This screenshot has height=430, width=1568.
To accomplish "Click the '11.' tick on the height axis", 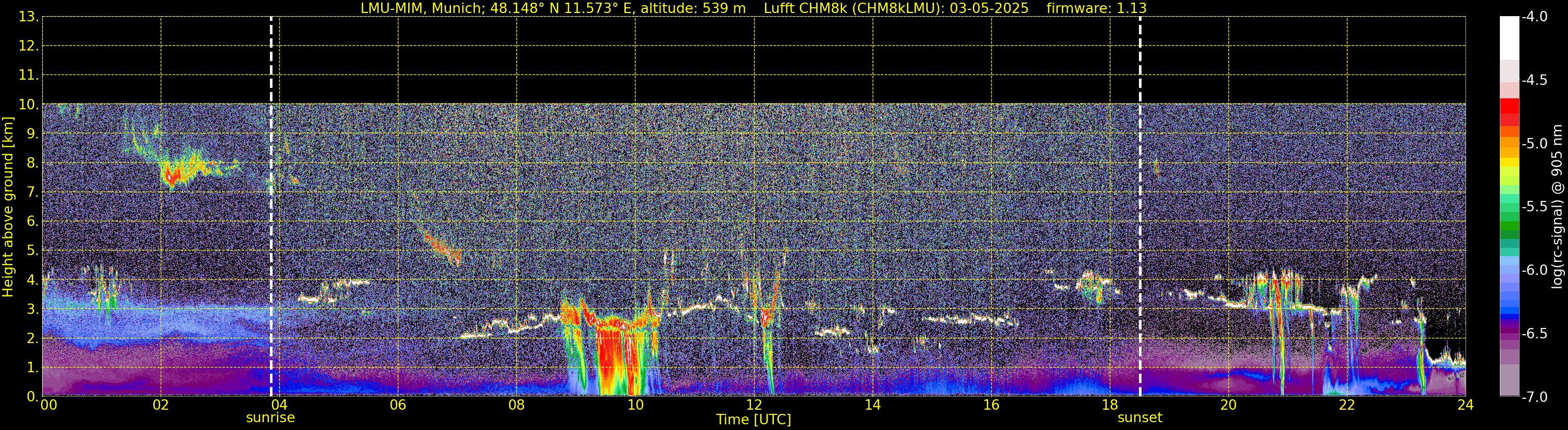I will click(29, 75).
